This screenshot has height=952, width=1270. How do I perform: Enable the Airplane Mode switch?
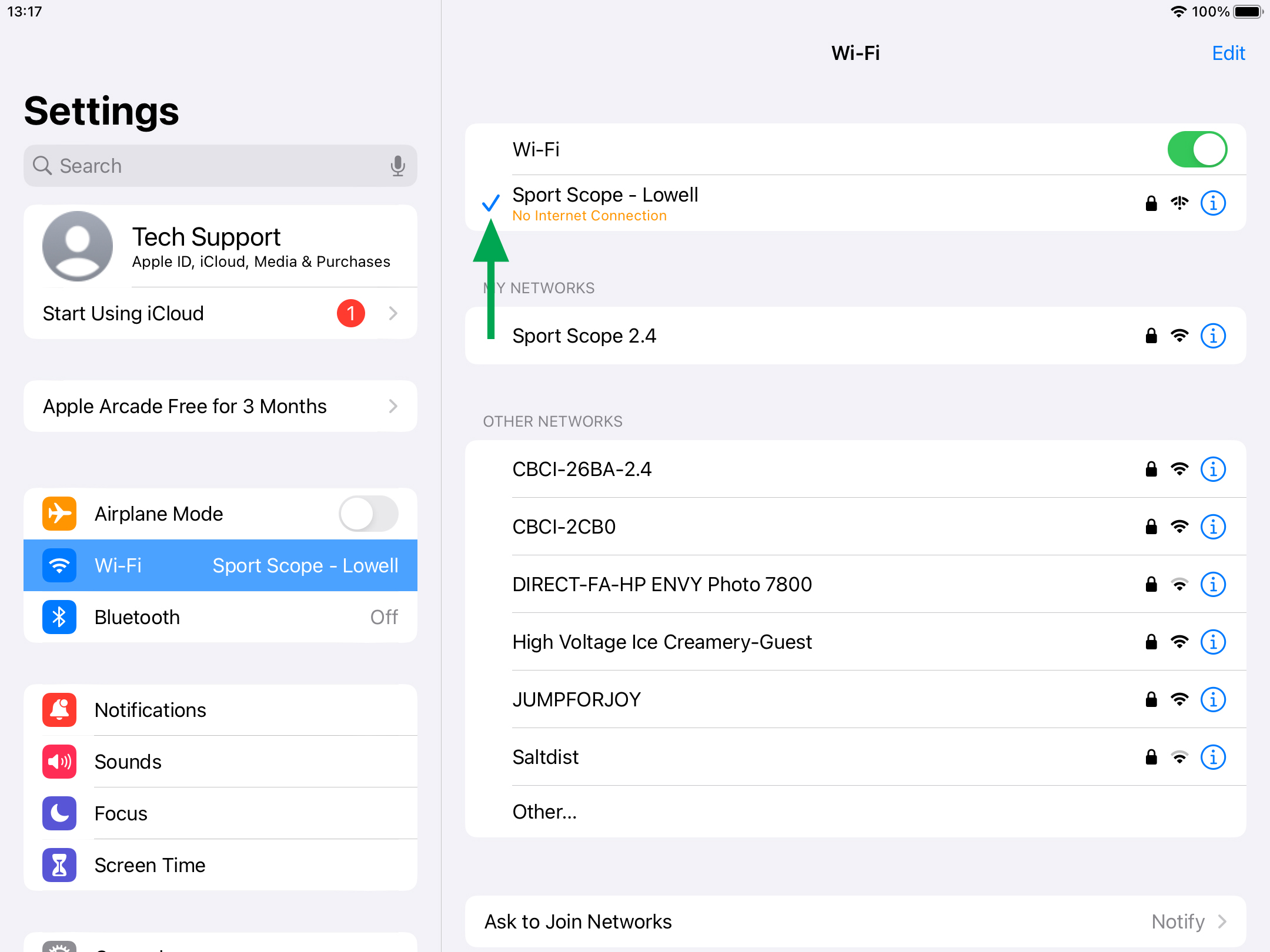[x=369, y=514]
